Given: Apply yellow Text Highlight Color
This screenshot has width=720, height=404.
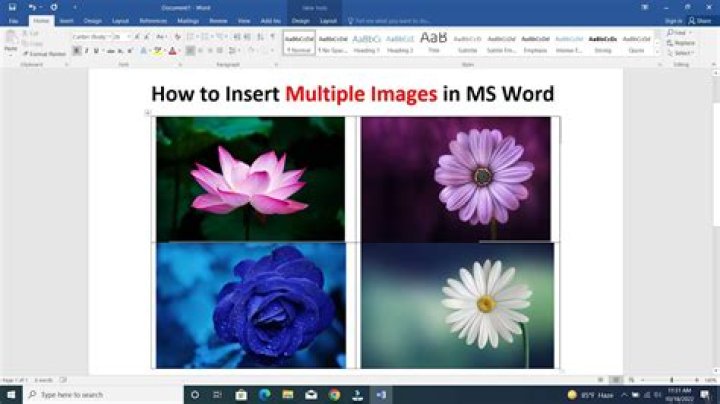Looking at the screenshot, I should [x=158, y=50].
